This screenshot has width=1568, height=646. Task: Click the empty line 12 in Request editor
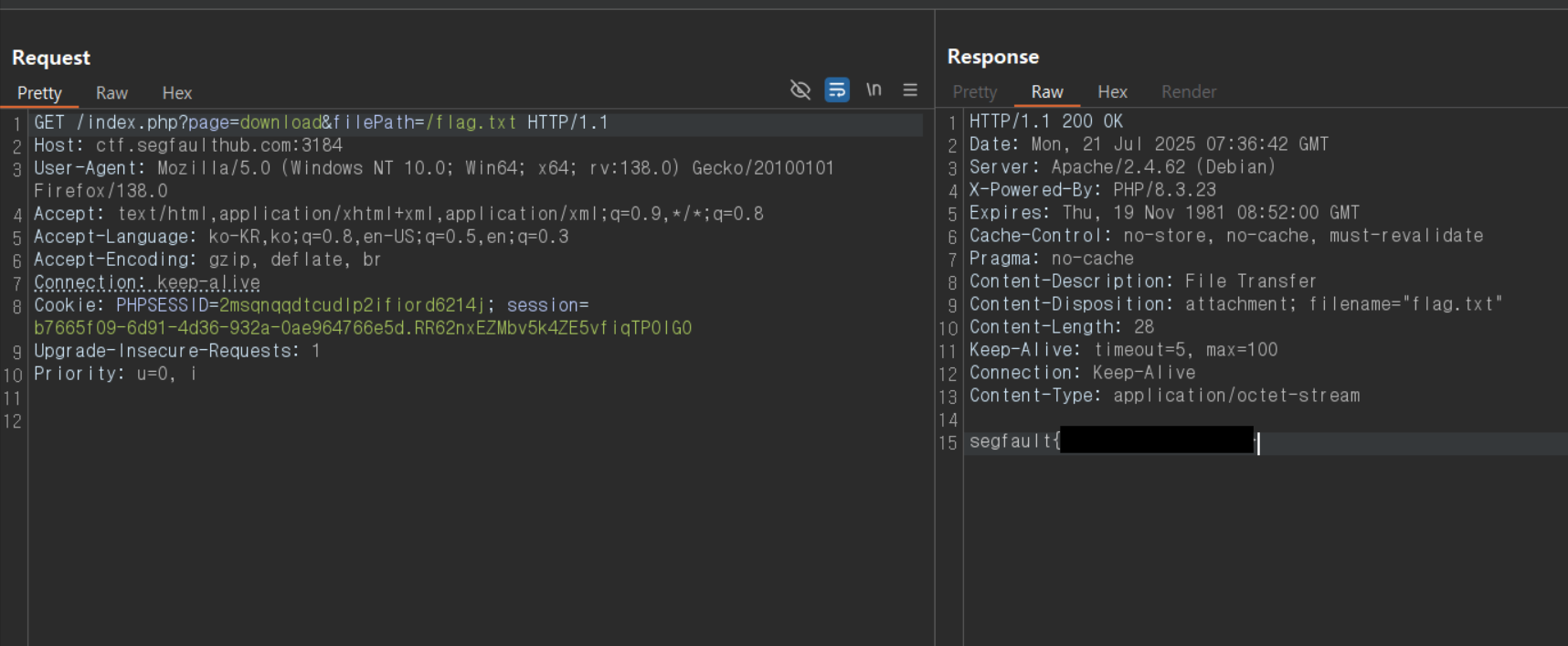click(x=475, y=421)
